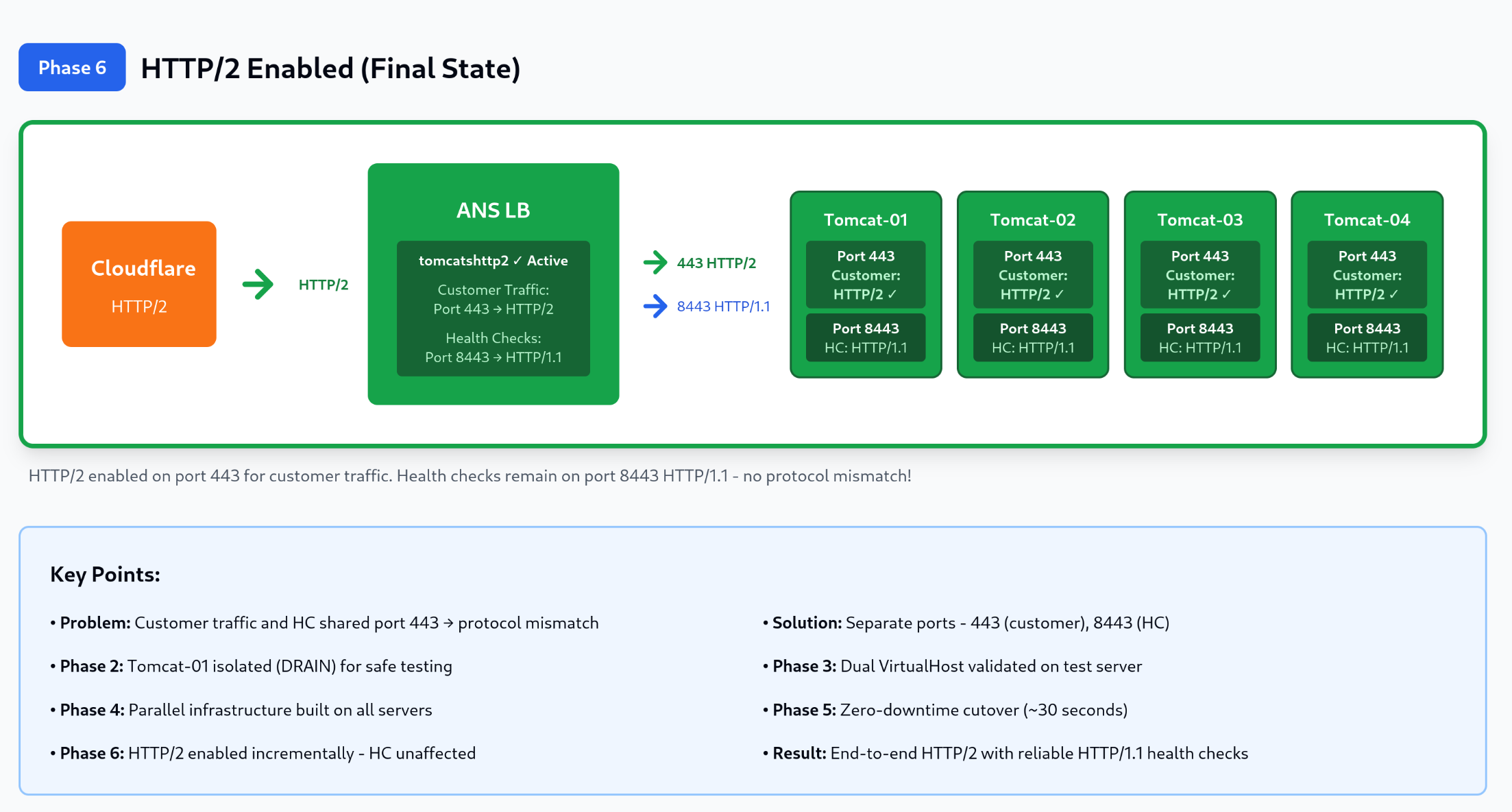The width and height of the screenshot is (1512, 812).
Task: Select Tomcat-04 Port 443 box
Action: (1367, 274)
